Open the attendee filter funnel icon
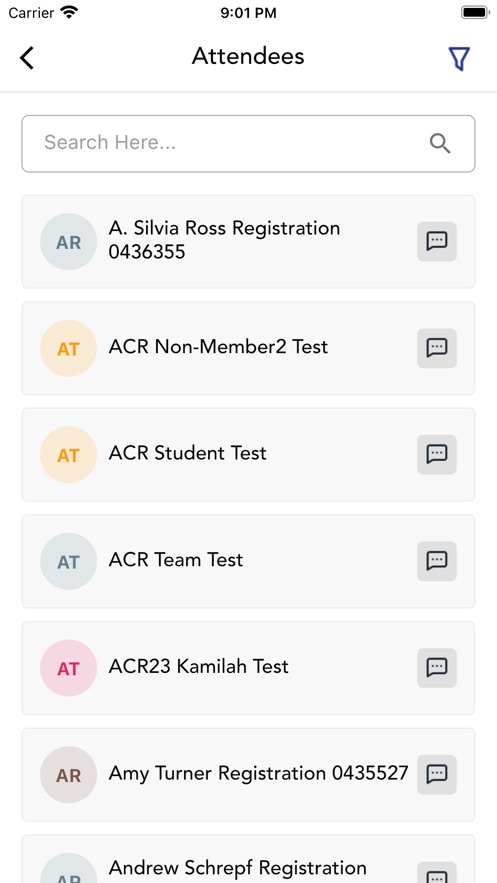497x883 pixels. (459, 59)
